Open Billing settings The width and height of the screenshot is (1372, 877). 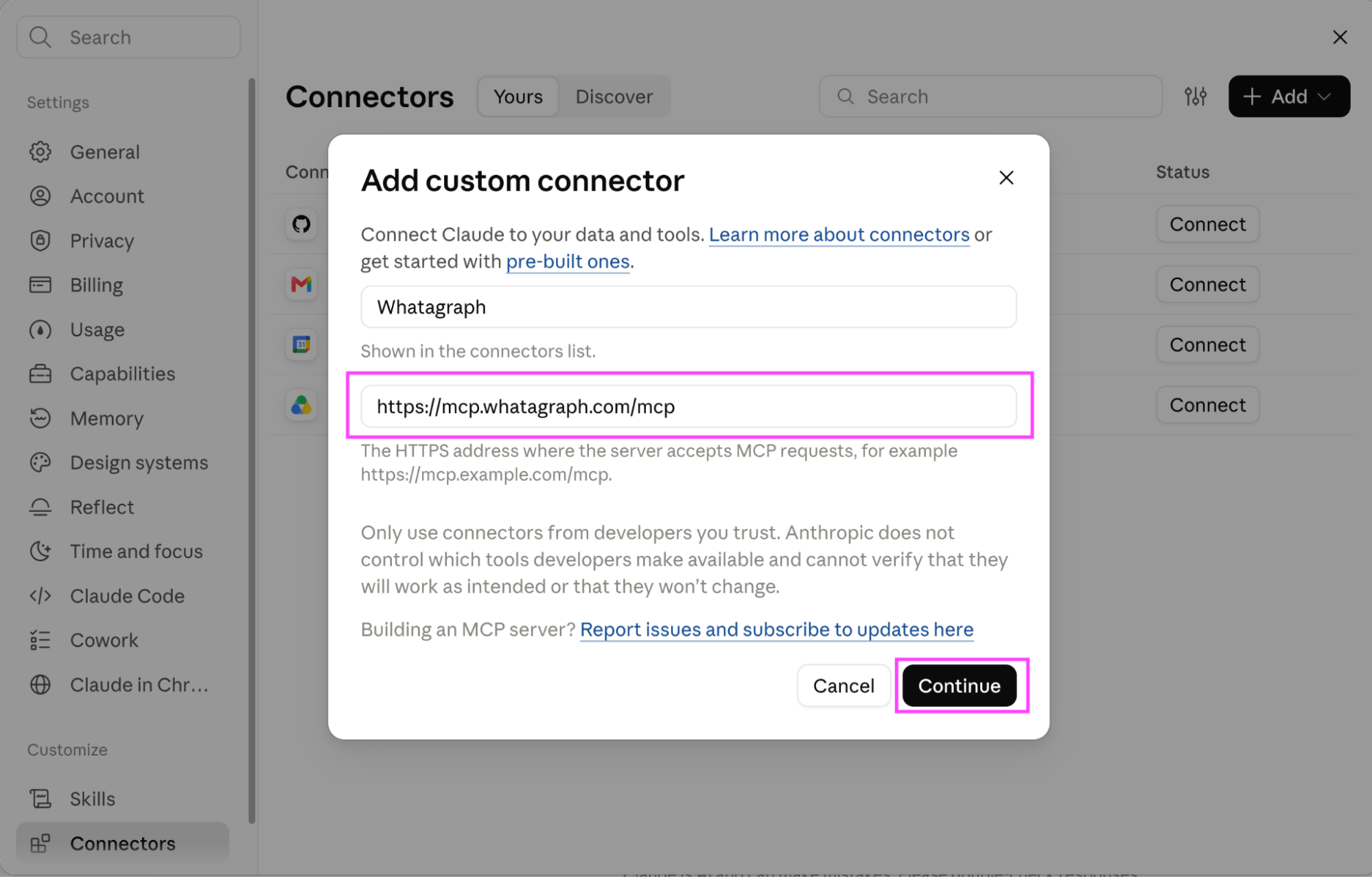pos(122,285)
